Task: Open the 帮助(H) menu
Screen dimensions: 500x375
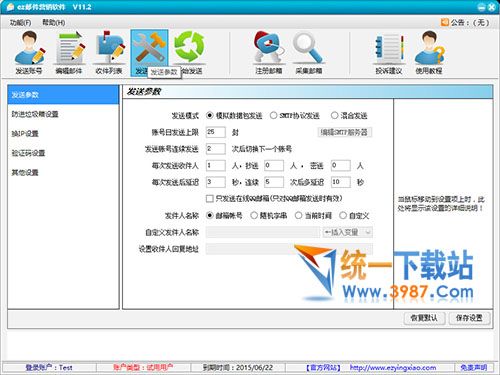Action: (x=54, y=23)
